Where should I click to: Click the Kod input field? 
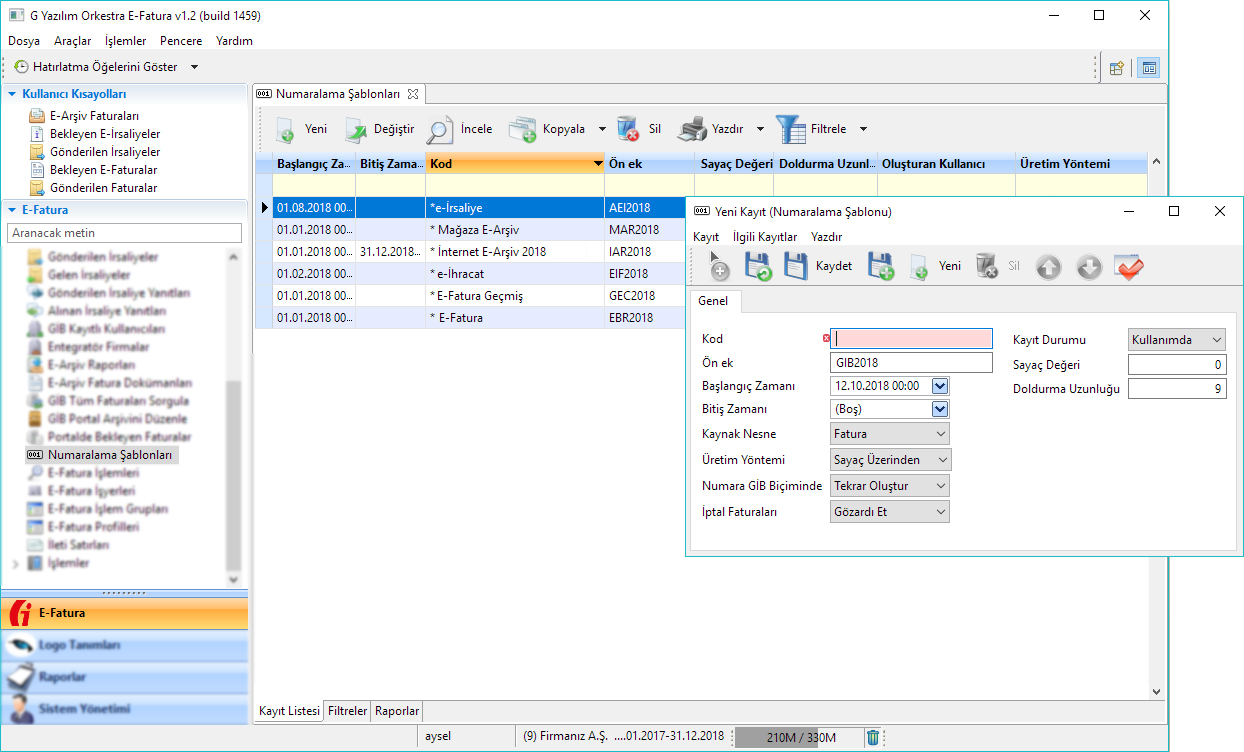click(x=912, y=339)
